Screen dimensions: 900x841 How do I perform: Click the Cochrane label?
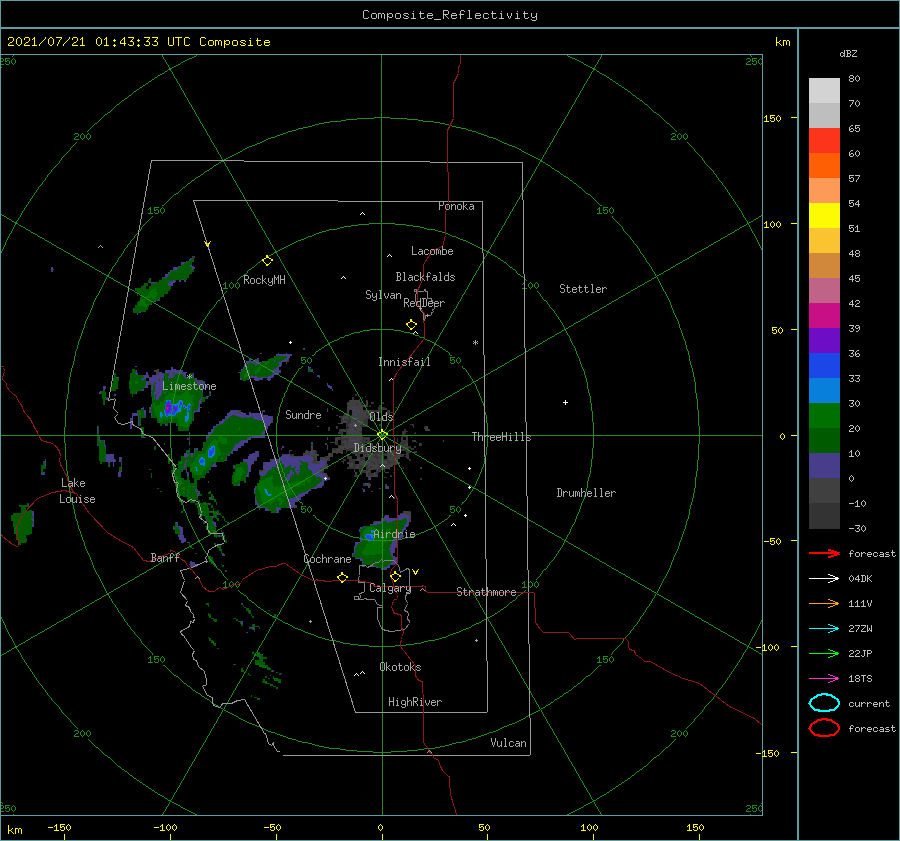[x=327, y=559]
